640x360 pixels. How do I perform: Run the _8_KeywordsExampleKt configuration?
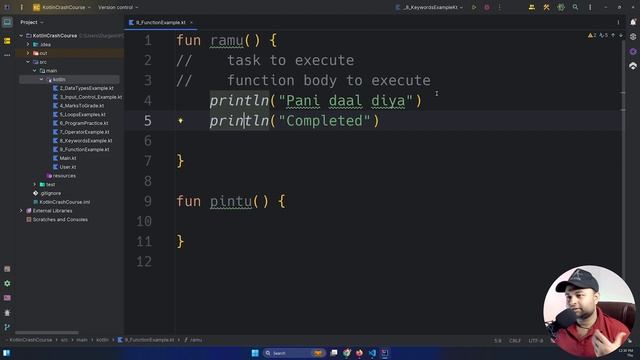point(474,7)
